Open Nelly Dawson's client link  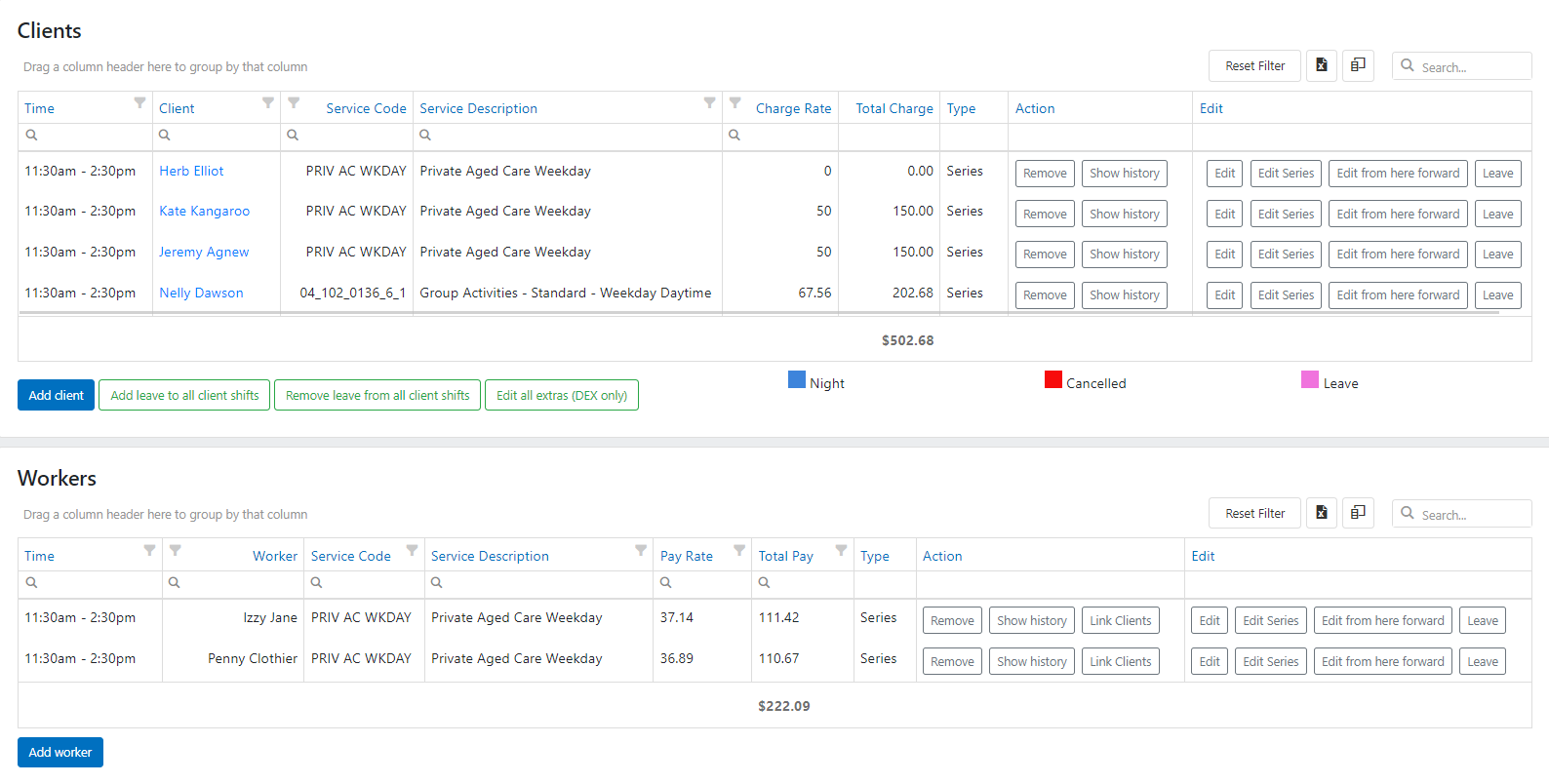(x=201, y=293)
